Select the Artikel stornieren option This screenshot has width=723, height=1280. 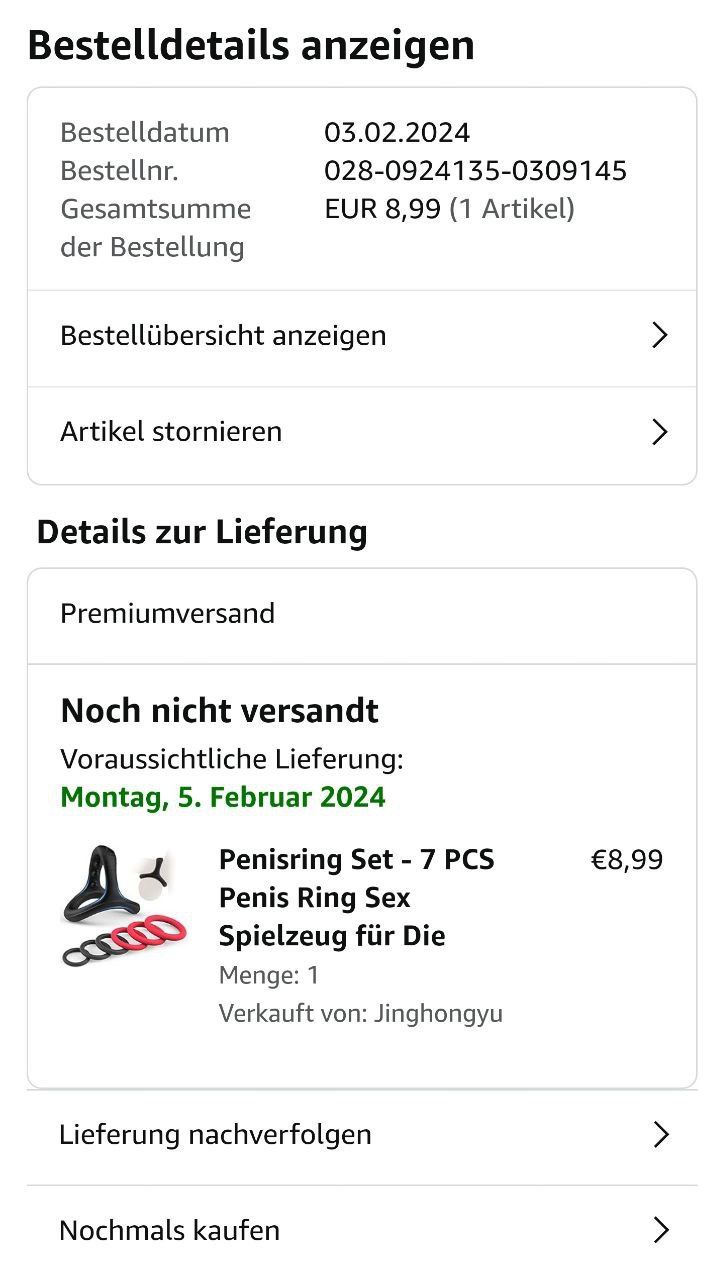171,432
